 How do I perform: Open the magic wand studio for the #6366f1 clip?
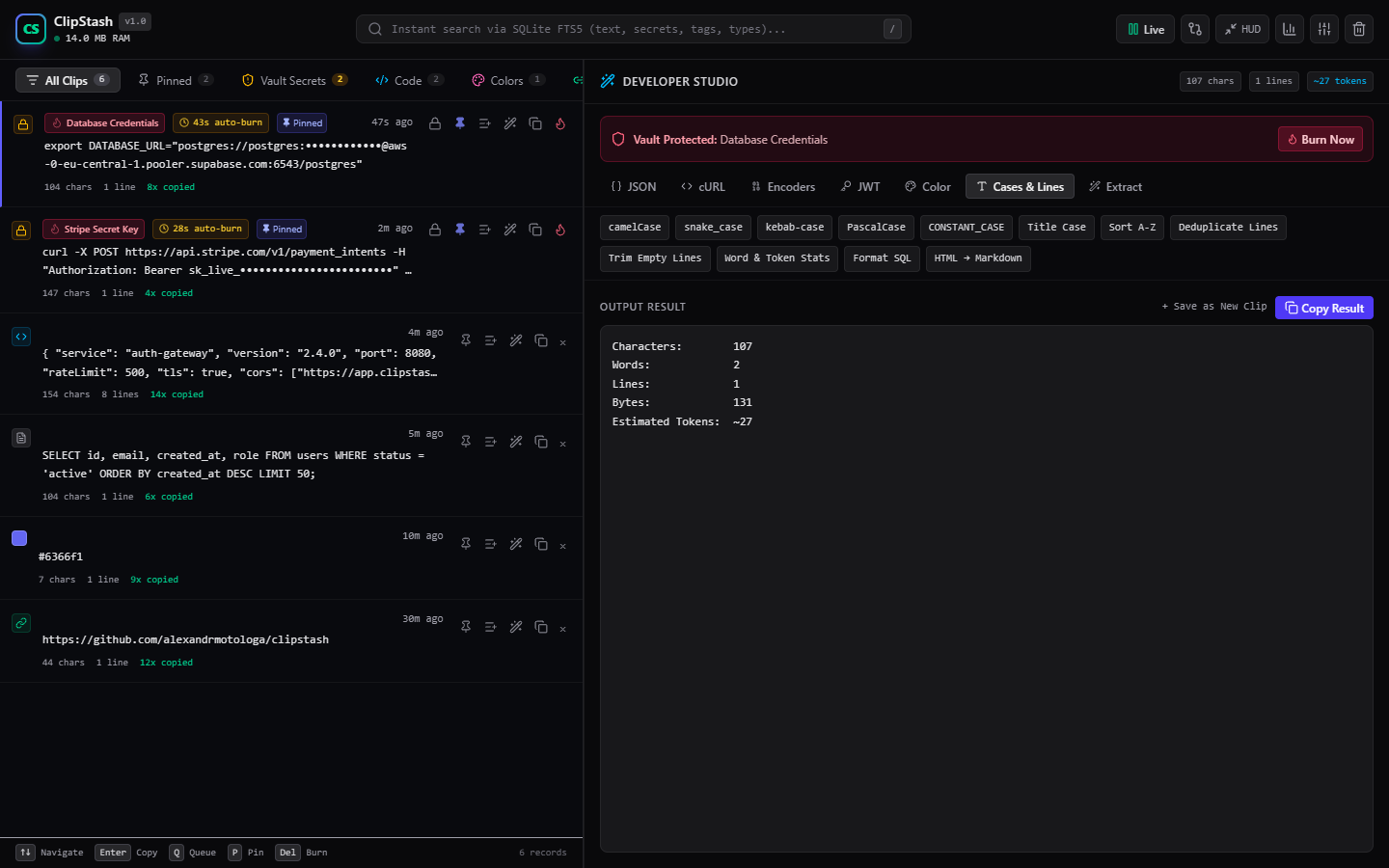pos(516,544)
